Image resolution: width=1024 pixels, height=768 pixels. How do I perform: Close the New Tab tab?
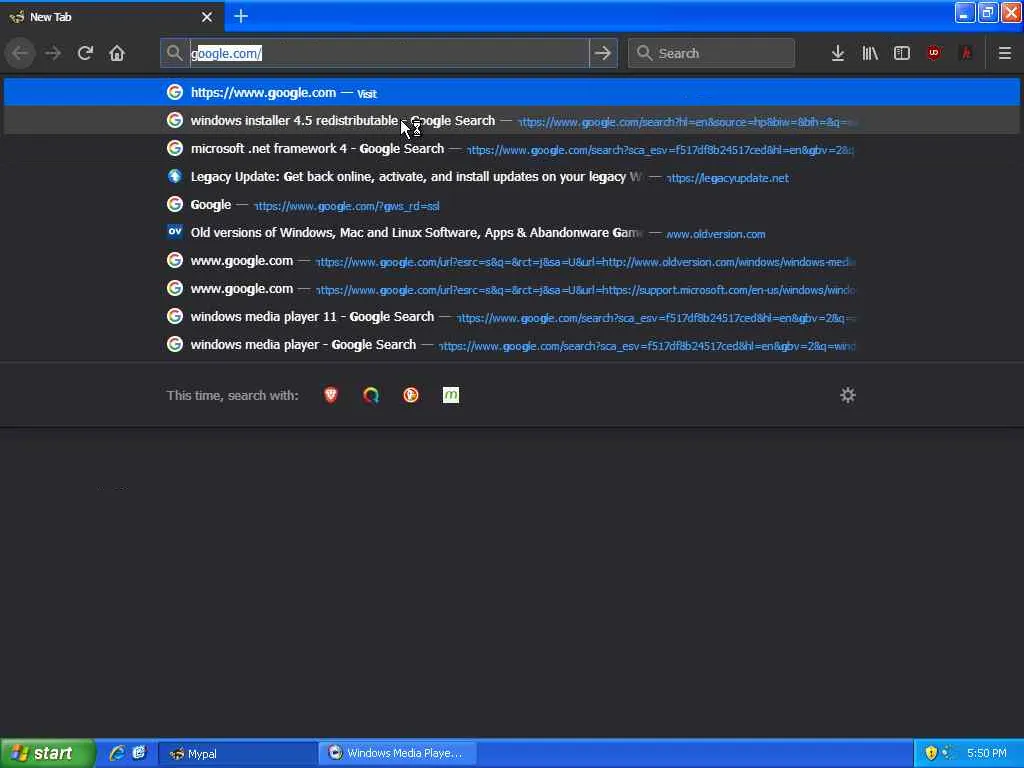[207, 17]
